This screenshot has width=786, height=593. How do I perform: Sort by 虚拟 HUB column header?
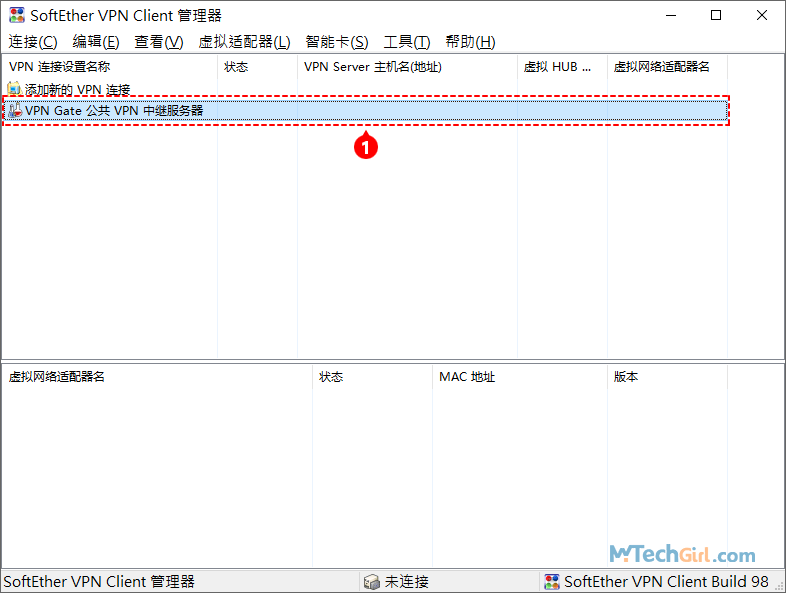(562, 67)
